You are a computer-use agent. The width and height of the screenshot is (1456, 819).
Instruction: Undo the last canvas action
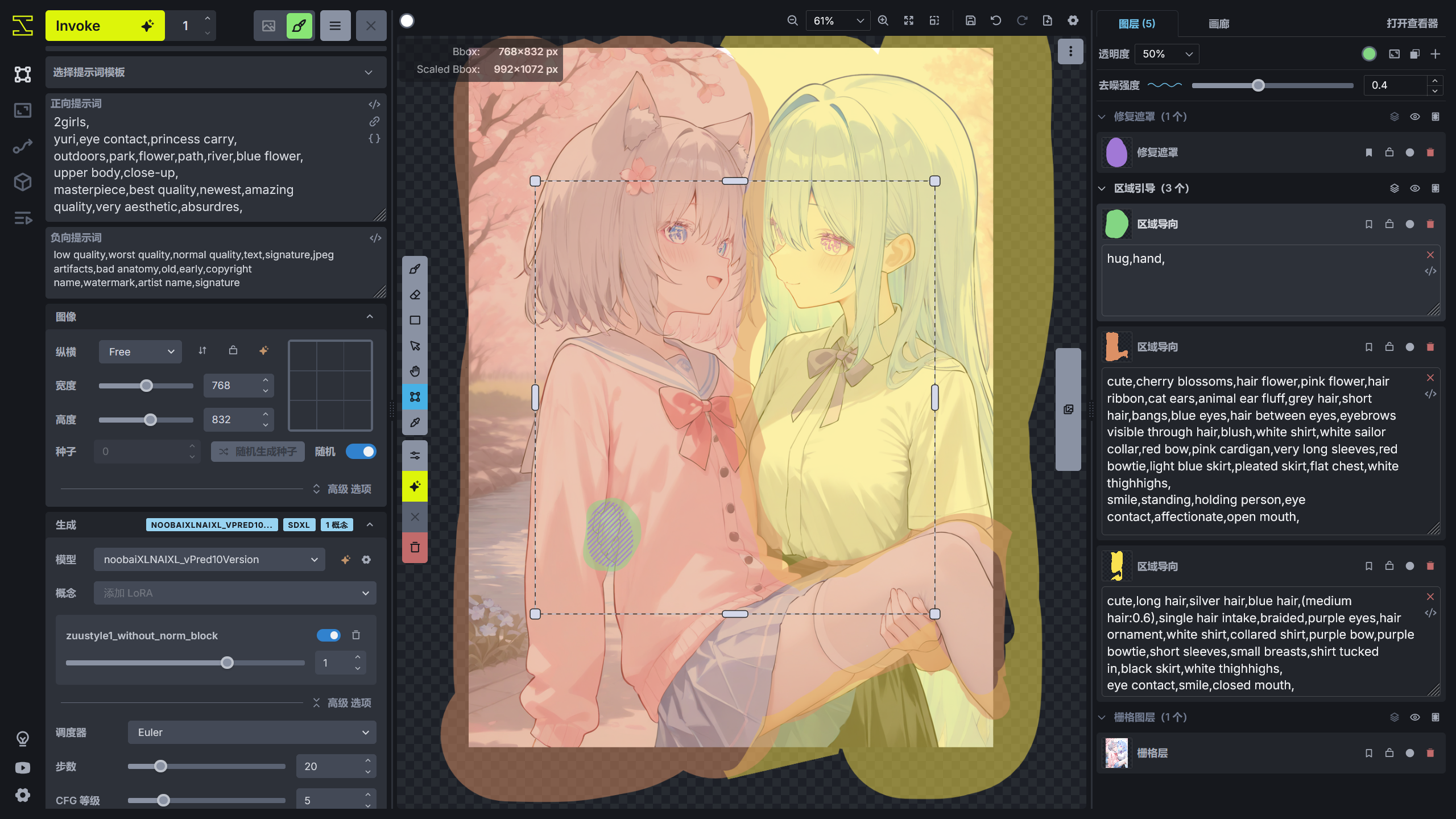point(995,20)
